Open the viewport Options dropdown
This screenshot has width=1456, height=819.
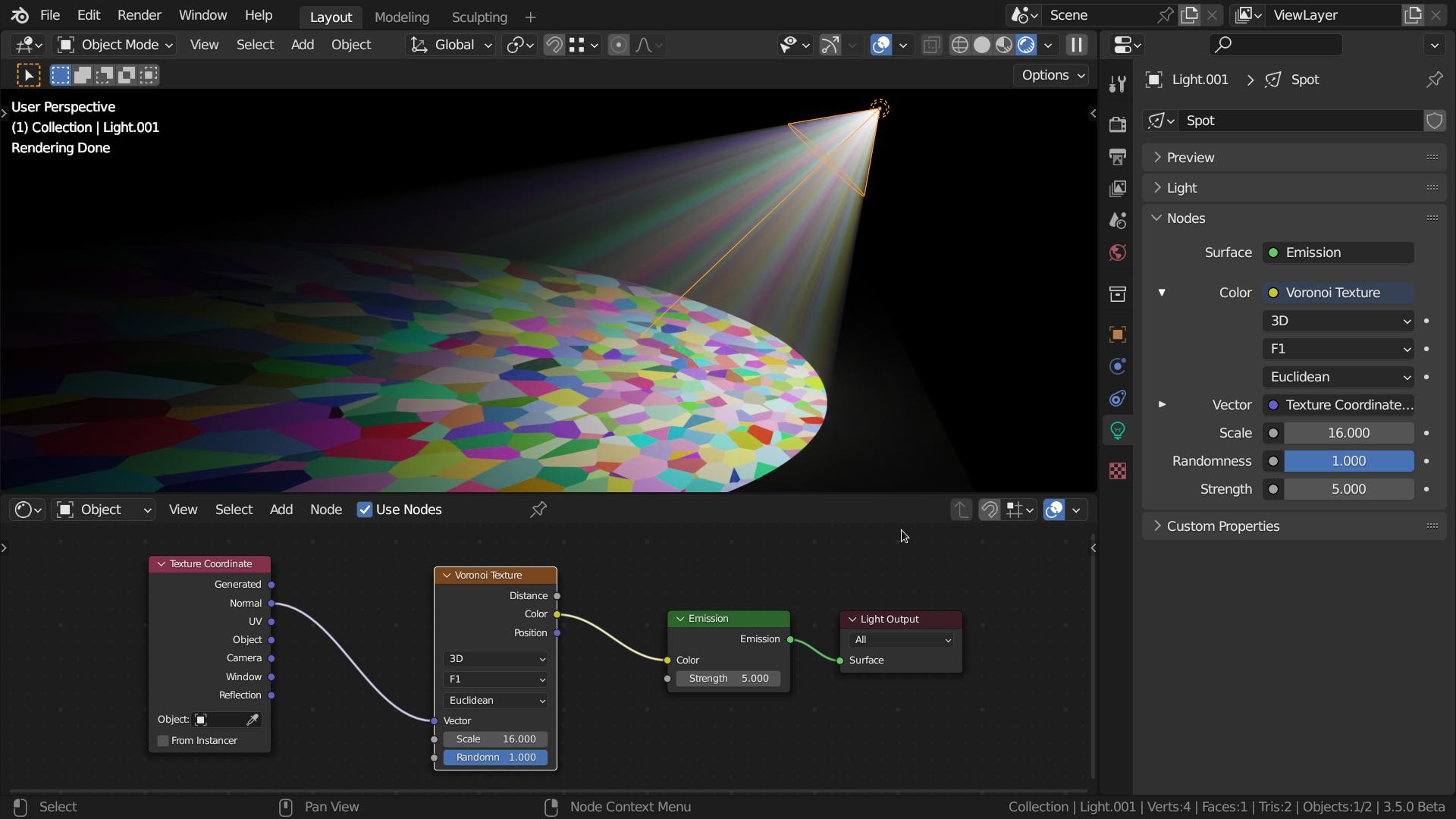coord(1053,75)
